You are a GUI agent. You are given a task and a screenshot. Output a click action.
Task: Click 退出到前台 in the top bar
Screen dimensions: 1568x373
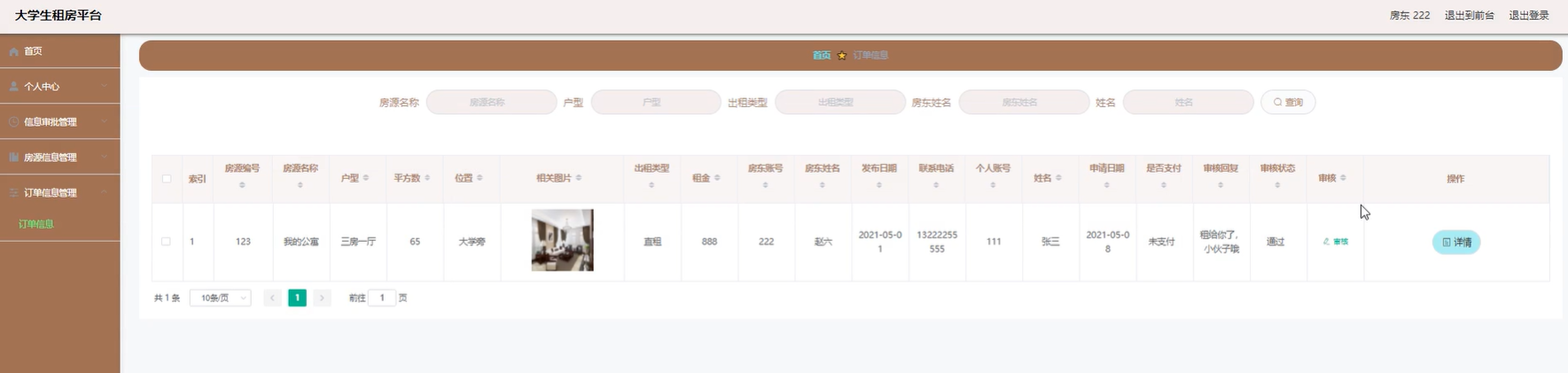click(1469, 15)
